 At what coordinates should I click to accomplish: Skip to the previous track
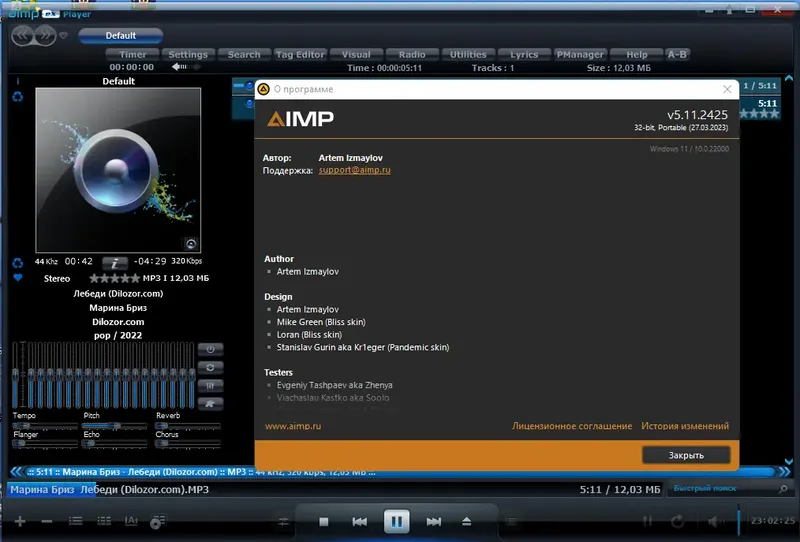click(x=360, y=522)
